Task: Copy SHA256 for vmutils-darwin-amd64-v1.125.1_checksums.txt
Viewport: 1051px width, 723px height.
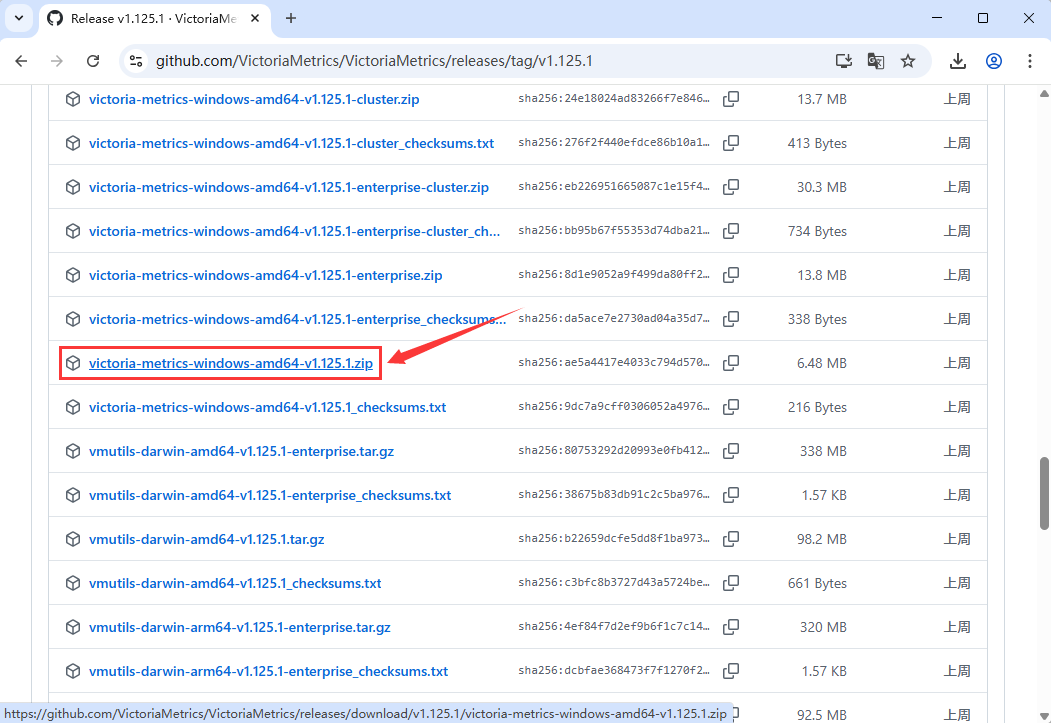Action: click(x=731, y=583)
